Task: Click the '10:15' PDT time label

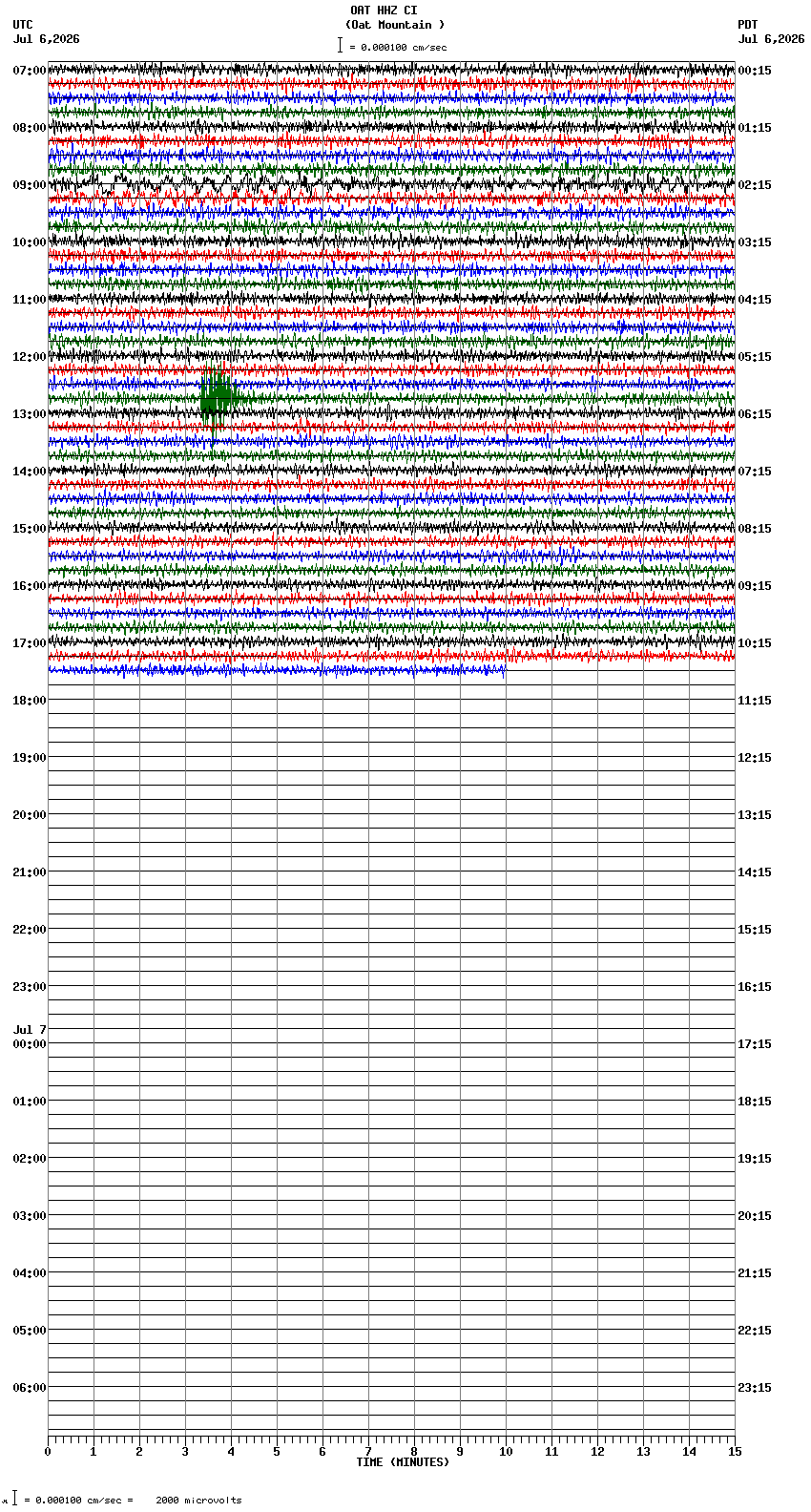Action: coord(755,643)
